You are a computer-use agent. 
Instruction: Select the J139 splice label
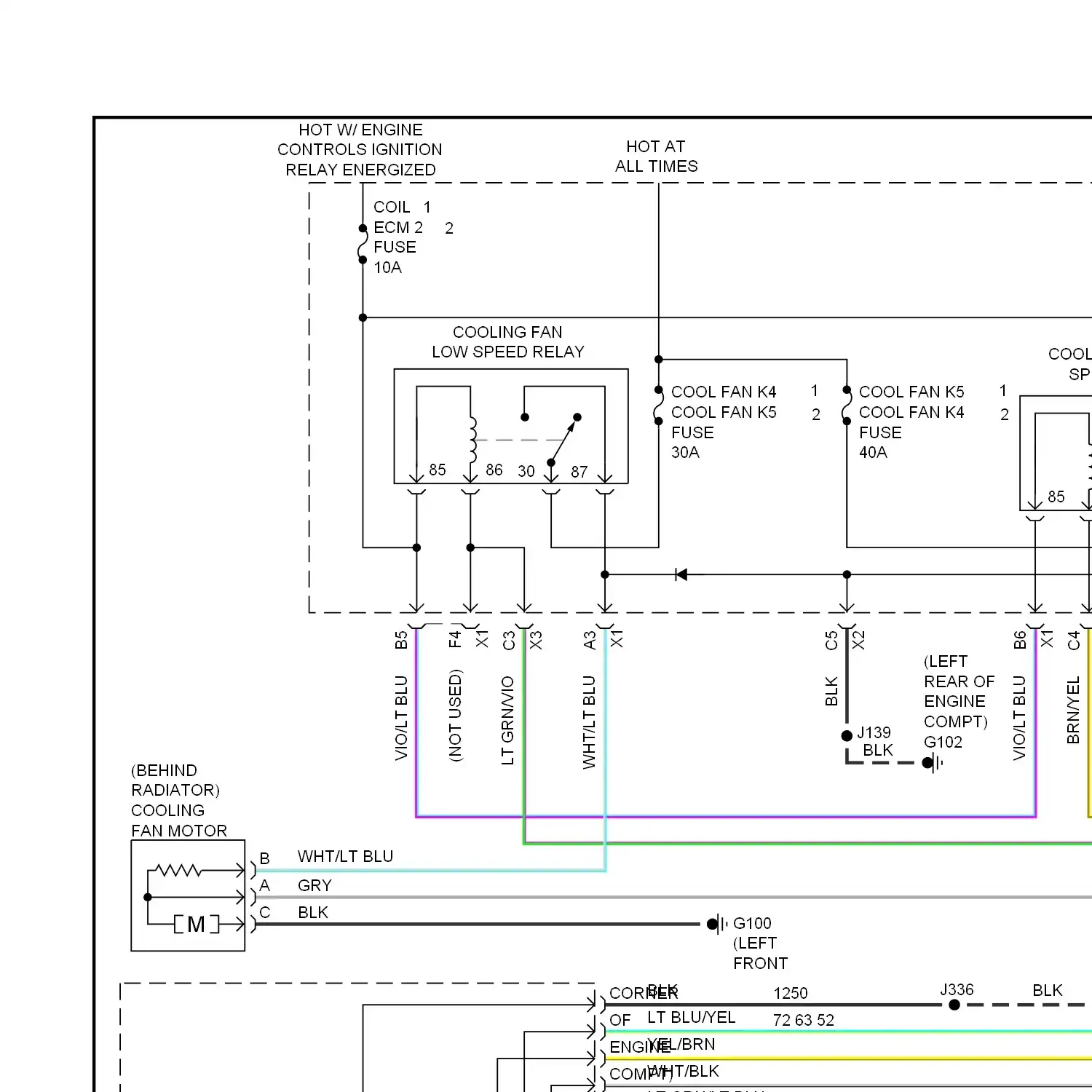click(x=874, y=732)
